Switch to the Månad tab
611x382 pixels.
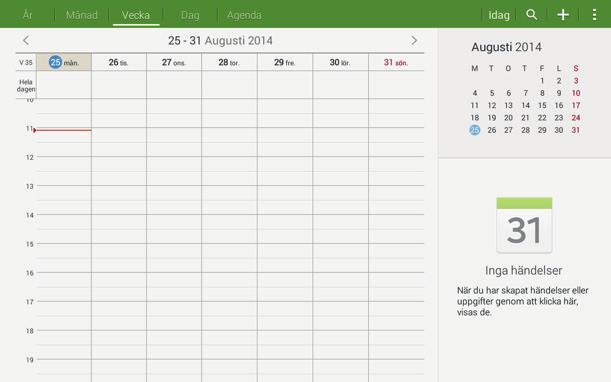pos(82,15)
